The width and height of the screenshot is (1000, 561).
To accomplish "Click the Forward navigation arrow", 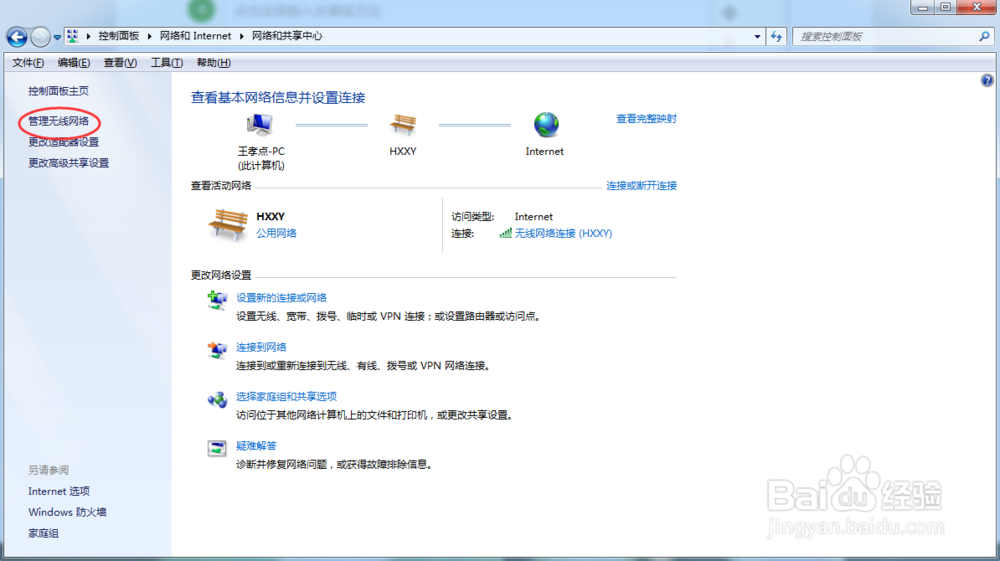I will pos(41,37).
